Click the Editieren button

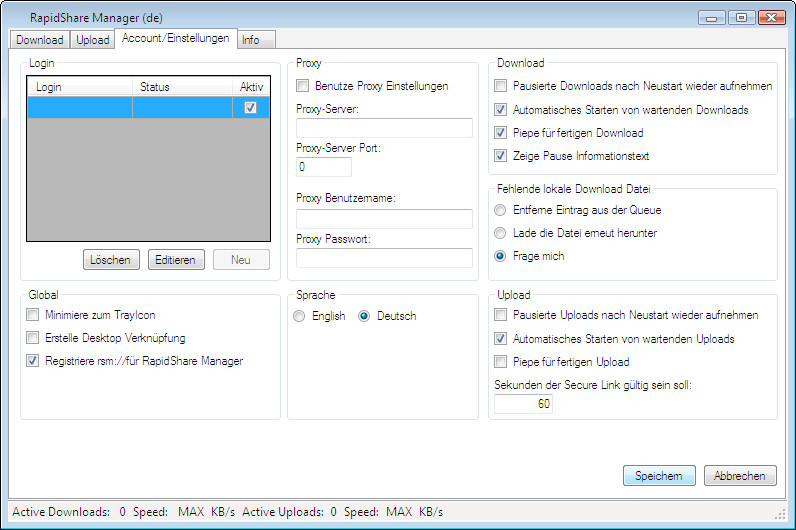pos(176,259)
